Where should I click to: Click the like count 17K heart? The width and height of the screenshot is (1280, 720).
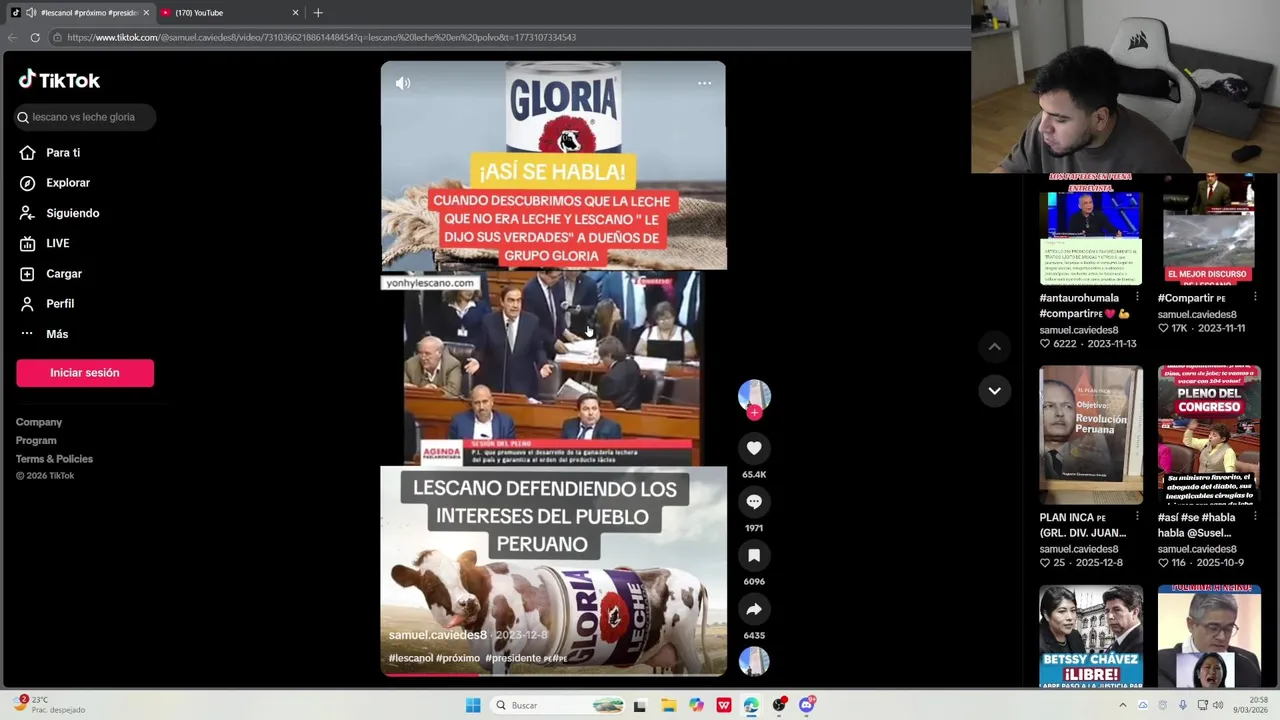pos(1164,328)
